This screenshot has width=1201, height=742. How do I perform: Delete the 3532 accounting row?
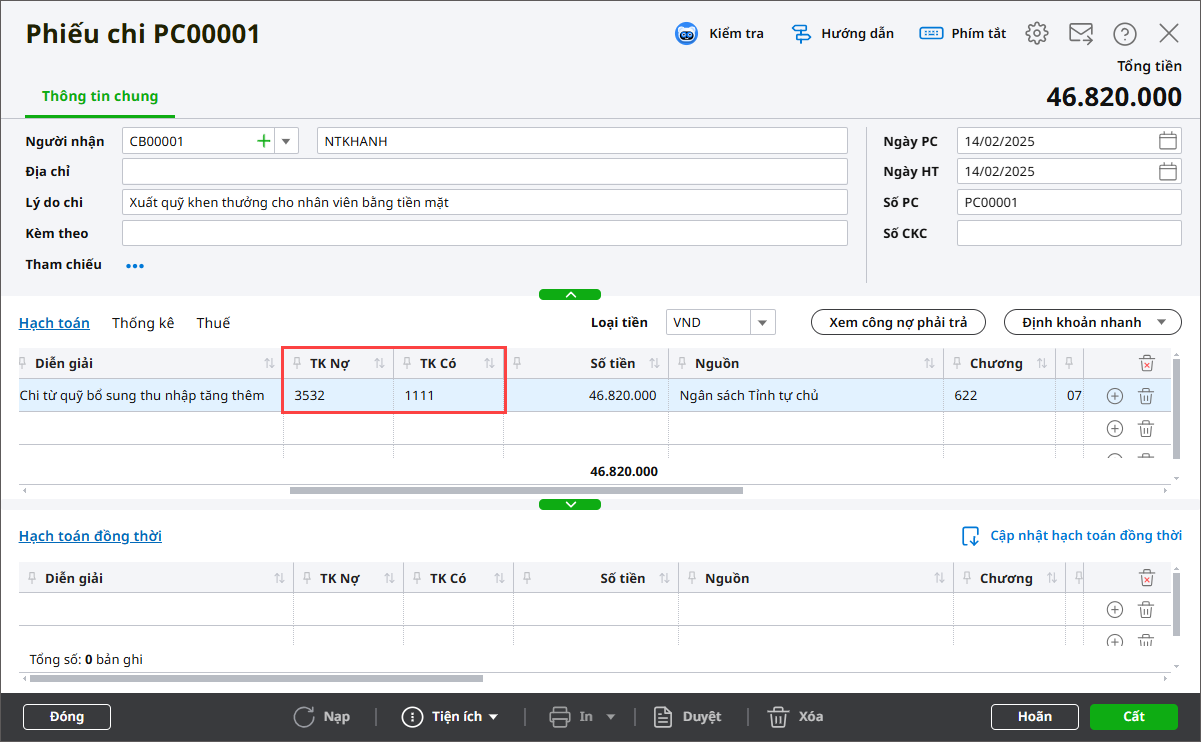(x=1146, y=396)
